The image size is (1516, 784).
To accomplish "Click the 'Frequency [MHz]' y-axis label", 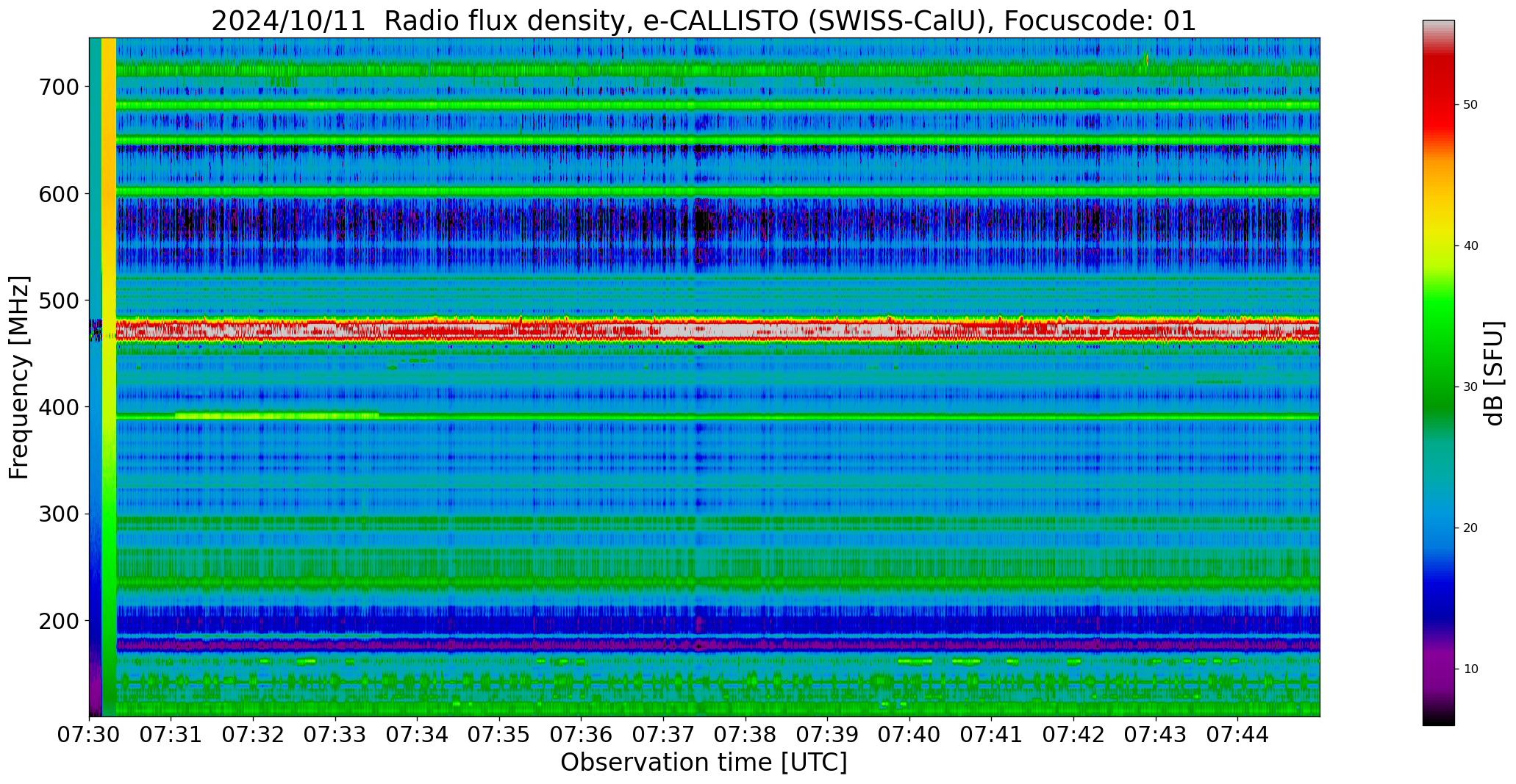I will pyautogui.click(x=20, y=377).
